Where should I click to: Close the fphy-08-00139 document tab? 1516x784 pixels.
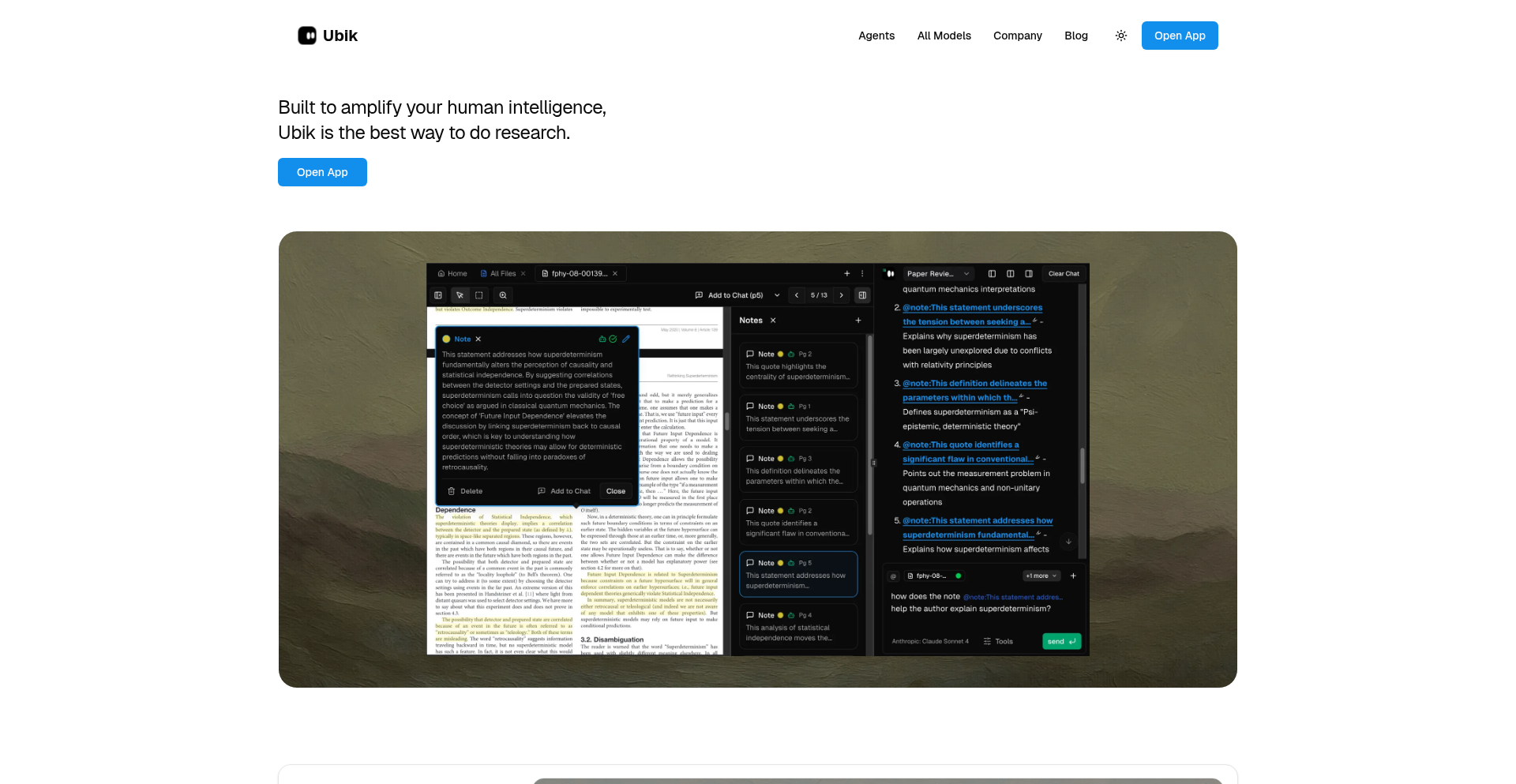(x=615, y=274)
